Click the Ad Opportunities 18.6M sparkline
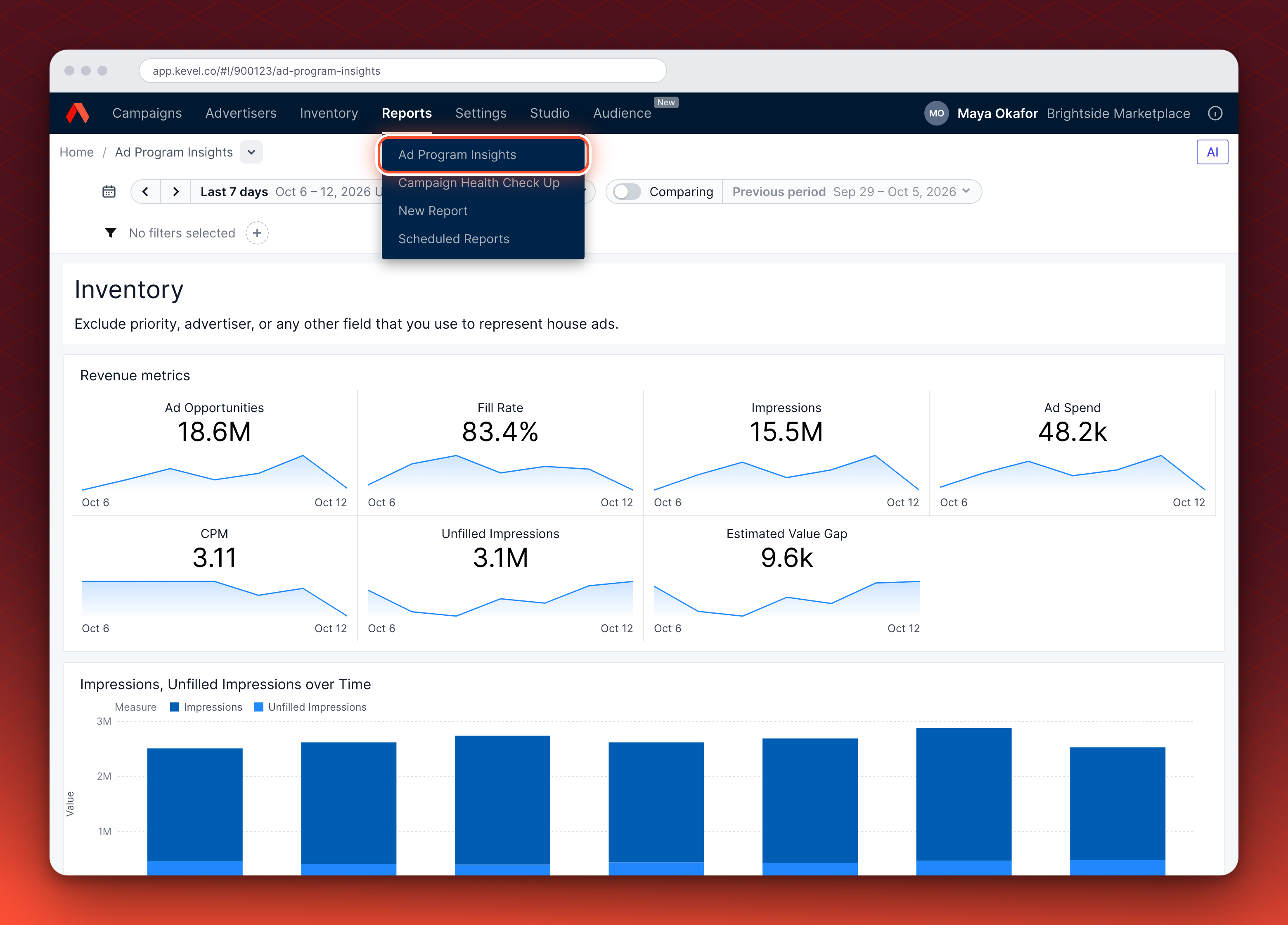 pos(214,472)
